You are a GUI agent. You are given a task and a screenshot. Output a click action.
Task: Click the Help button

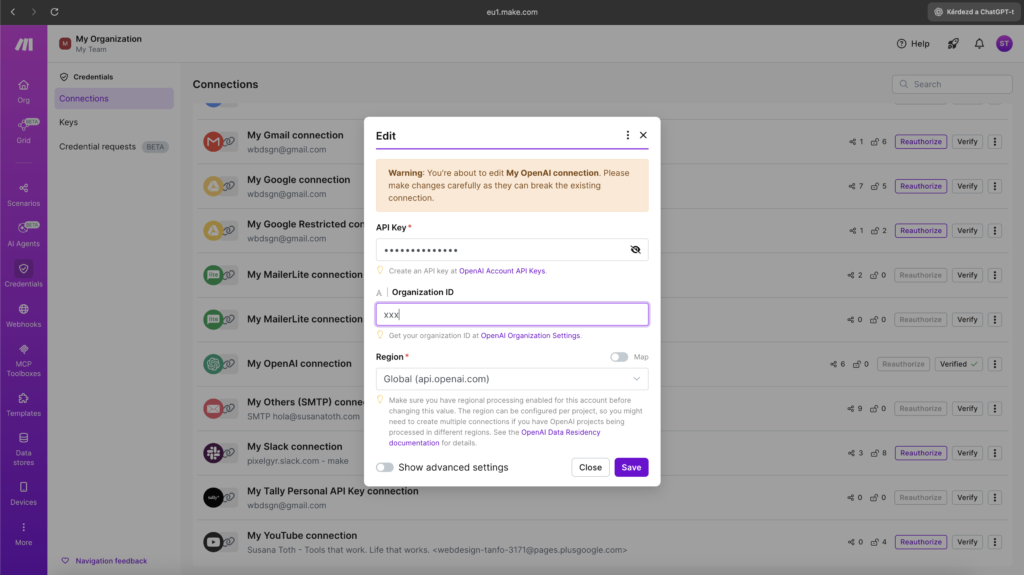pyautogui.click(x=913, y=44)
